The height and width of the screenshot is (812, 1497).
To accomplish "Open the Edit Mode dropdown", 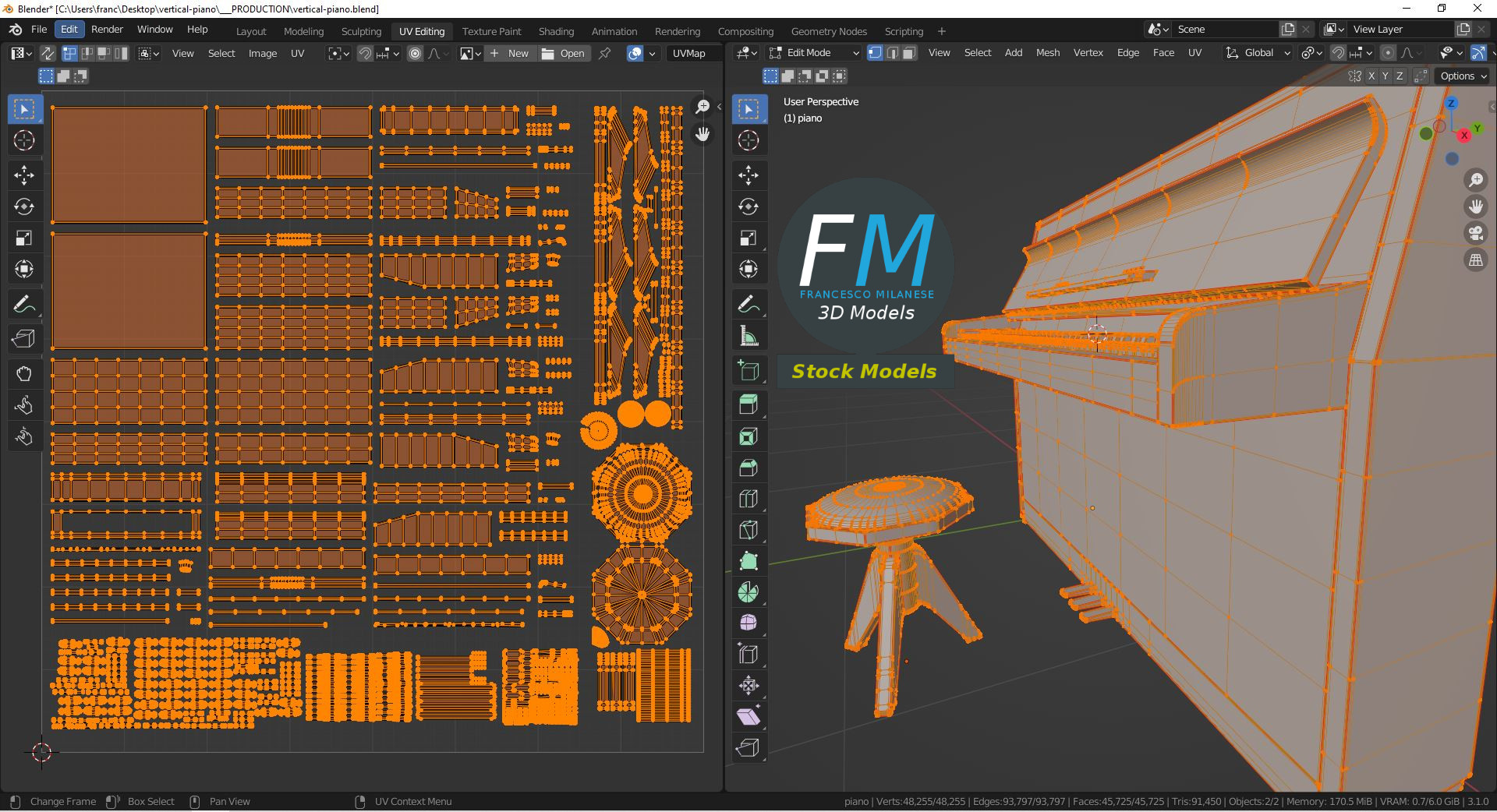I will pyautogui.click(x=814, y=53).
